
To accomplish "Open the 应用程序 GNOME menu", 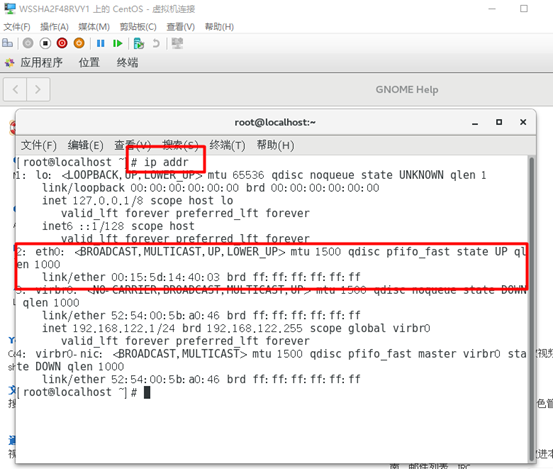I will [41, 63].
